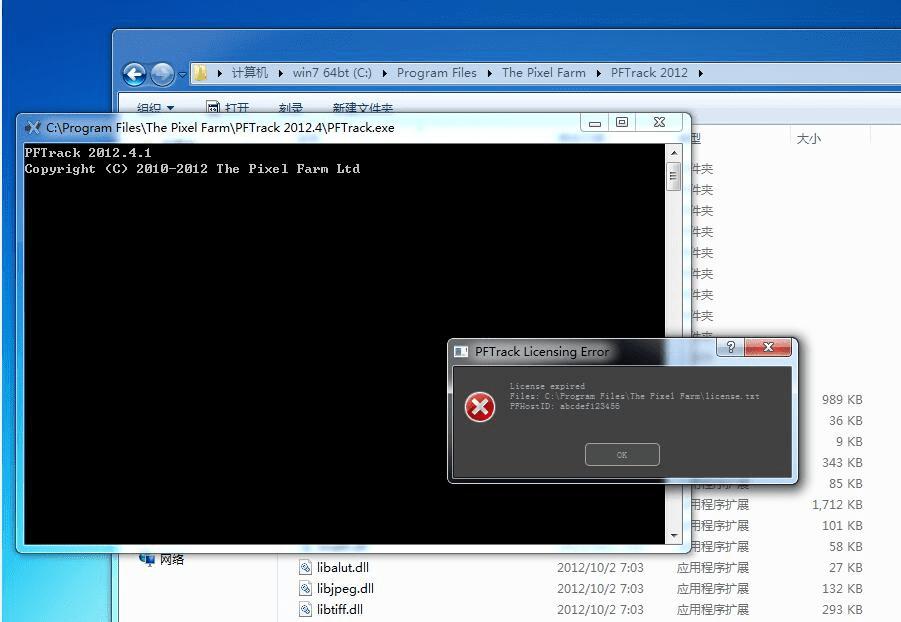901x622 pixels.
Task: Select 计算机 in the Explorer breadcrumb
Action: click(249, 73)
